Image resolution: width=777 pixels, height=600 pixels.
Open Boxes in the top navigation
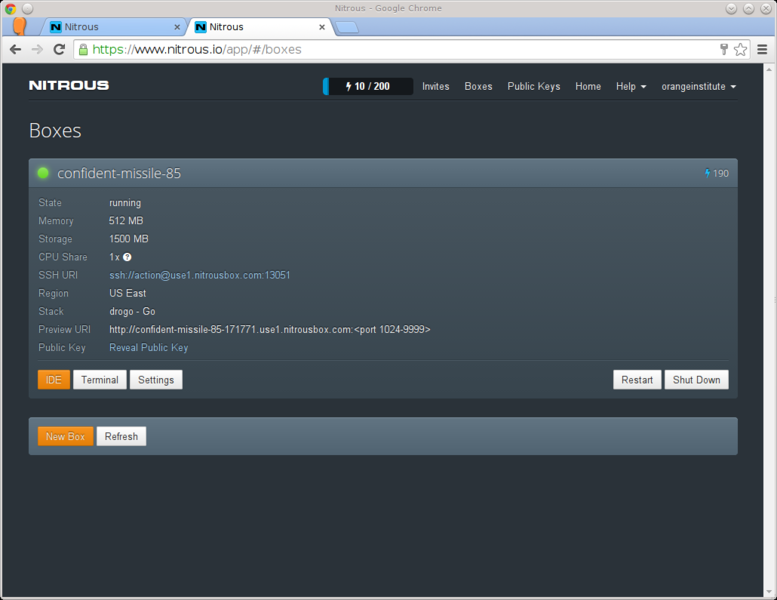pos(478,86)
